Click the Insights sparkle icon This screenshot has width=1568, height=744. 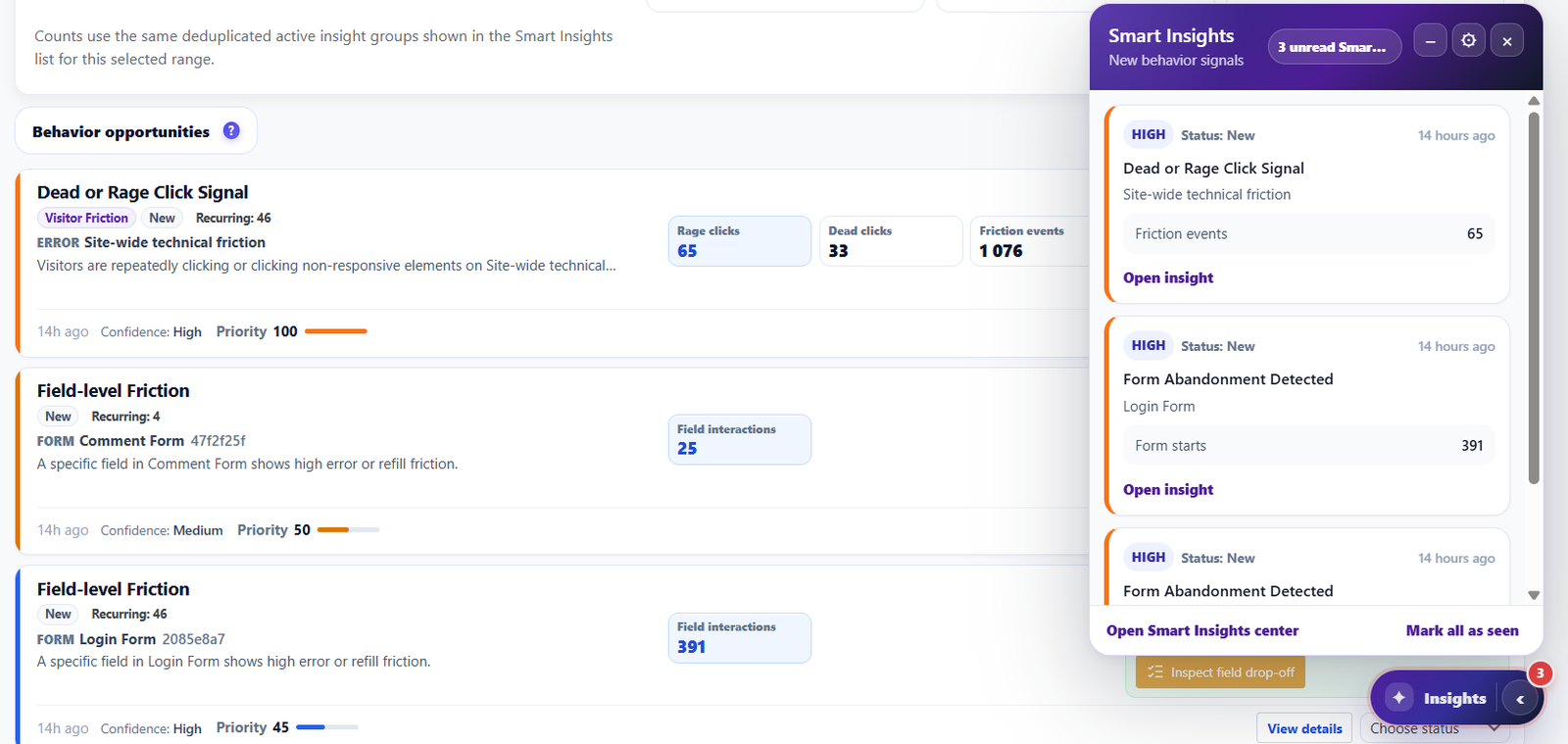1398,697
